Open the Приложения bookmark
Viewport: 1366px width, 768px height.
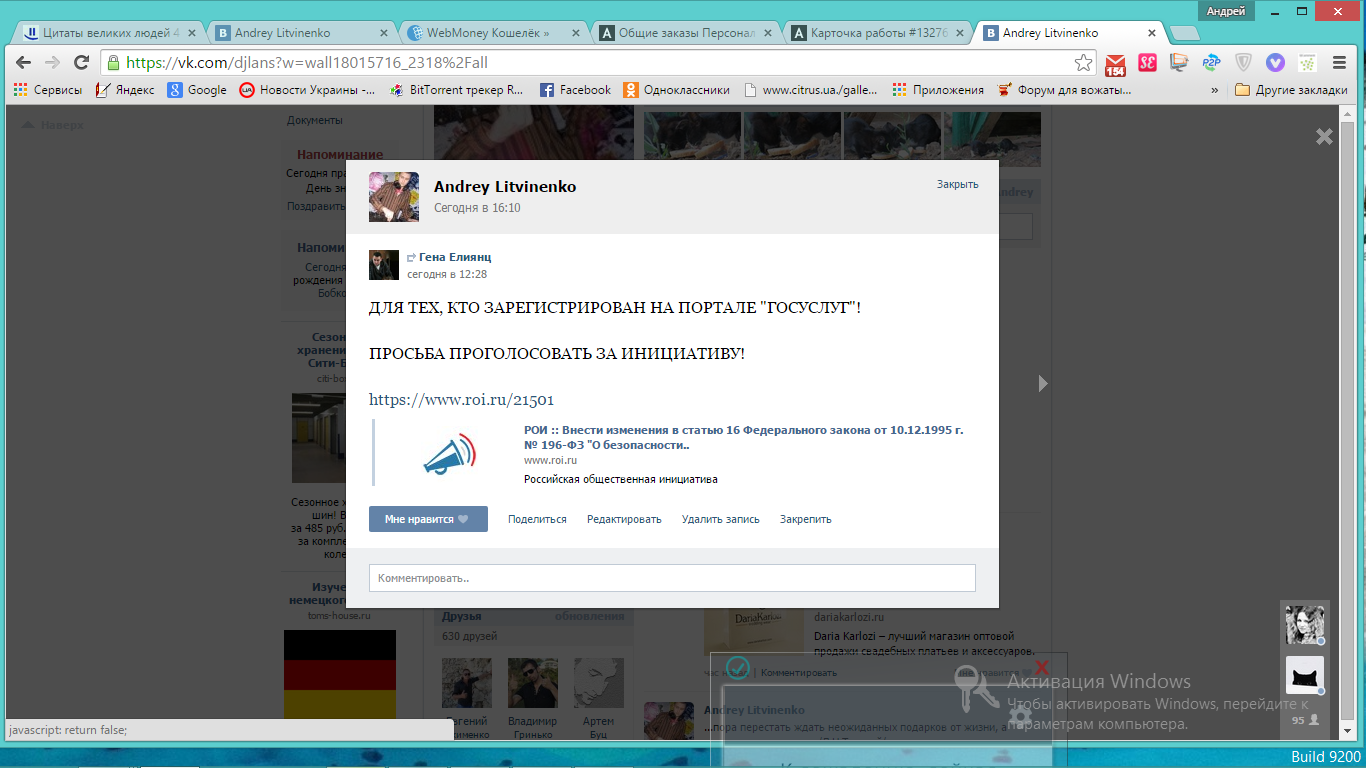938,90
